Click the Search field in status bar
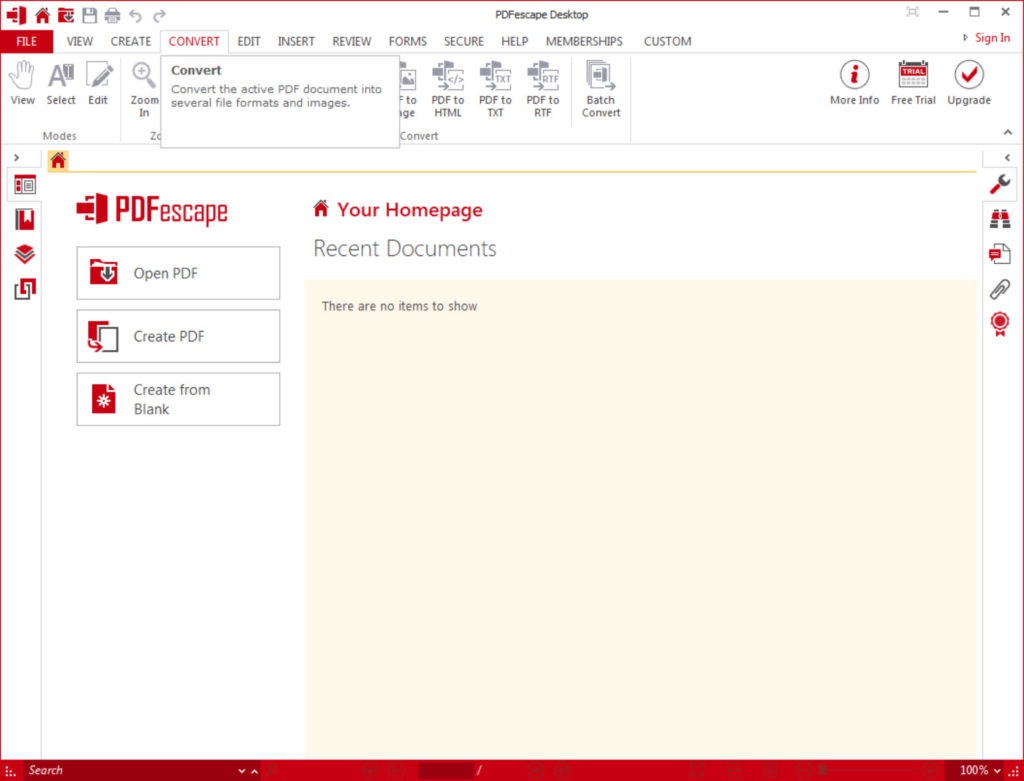The height and width of the screenshot is (781, 1024). point(131,771)
